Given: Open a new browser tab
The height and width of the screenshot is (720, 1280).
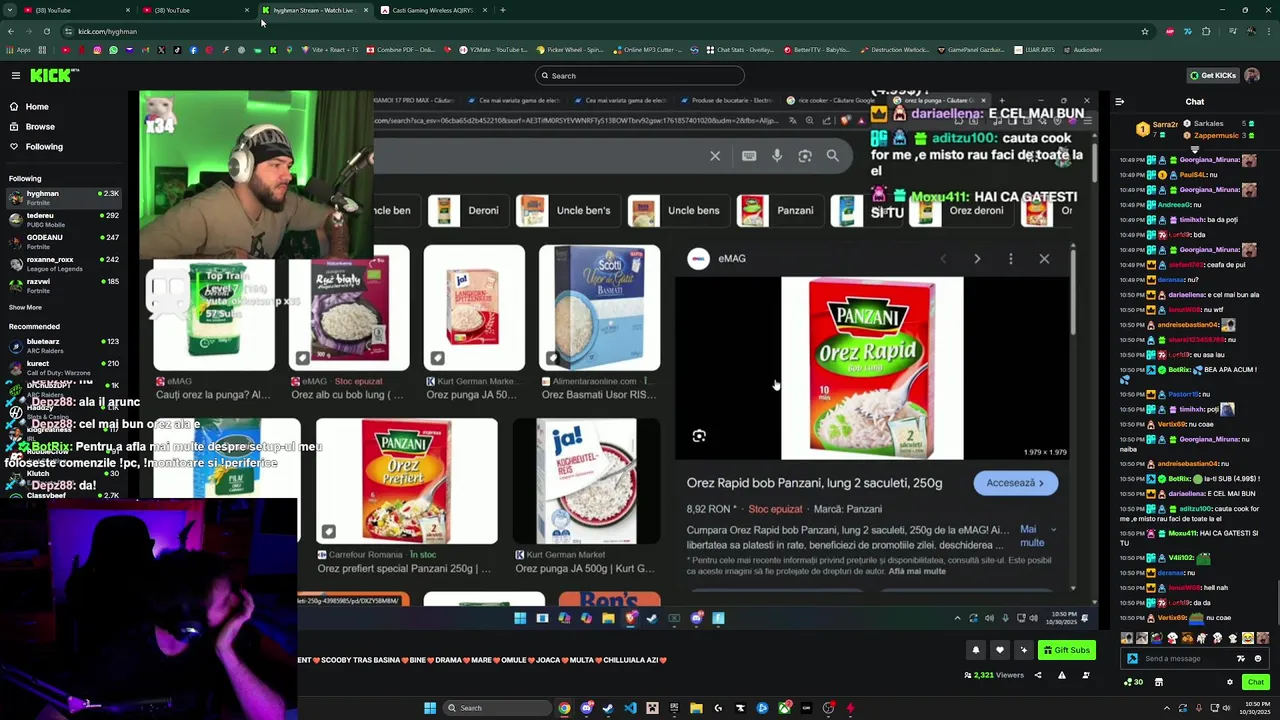Looking at the screenshot, I should pyautogui.click(x=502, y=10).
